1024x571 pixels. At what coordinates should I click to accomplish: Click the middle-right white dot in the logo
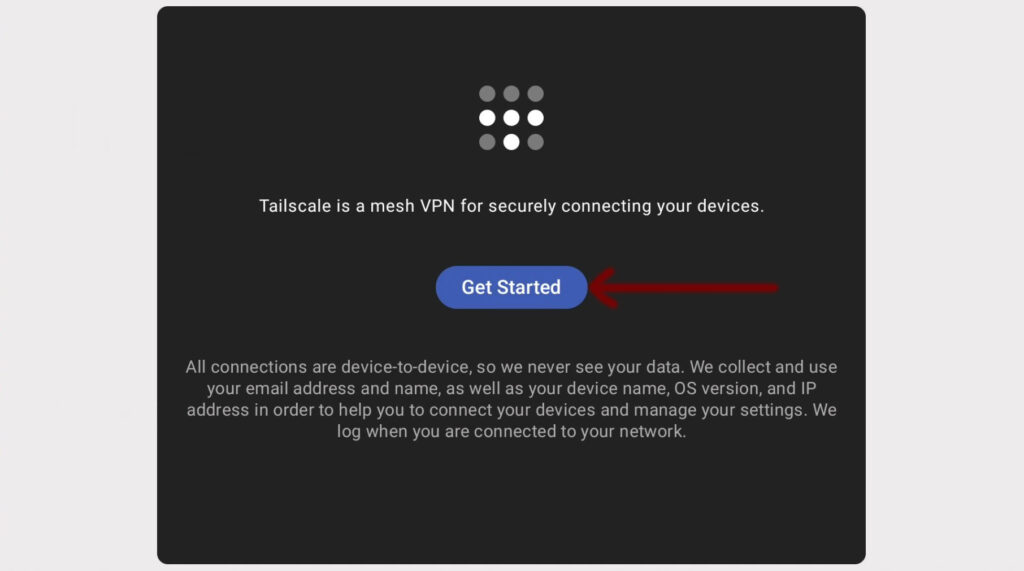[536, 118]
